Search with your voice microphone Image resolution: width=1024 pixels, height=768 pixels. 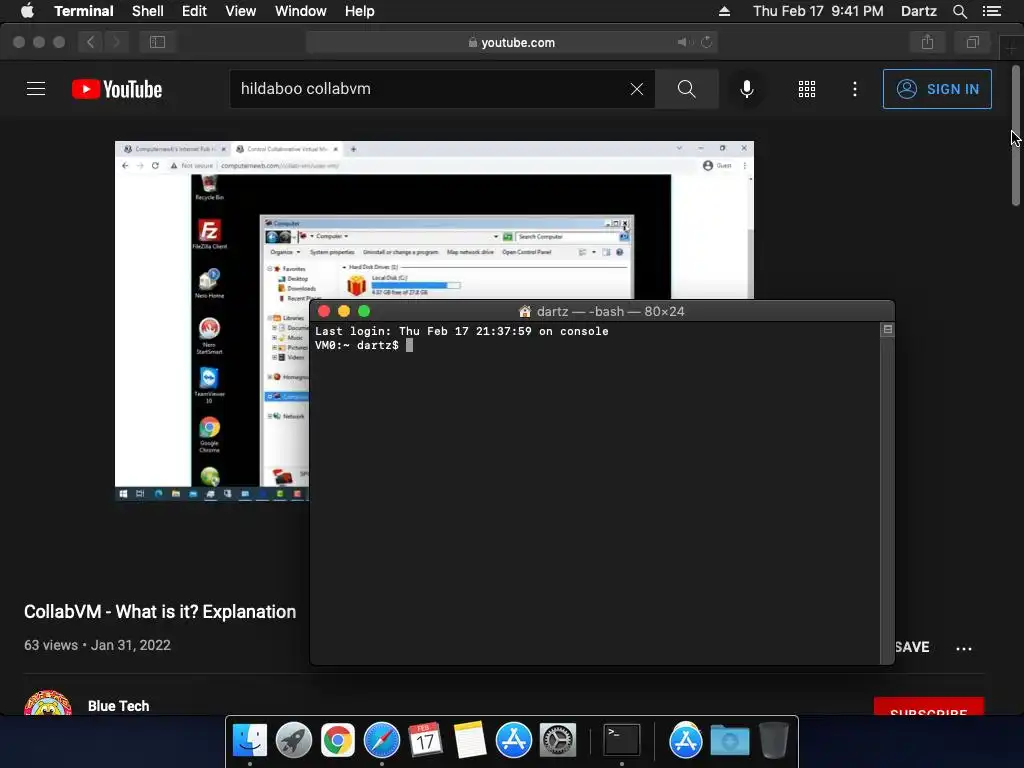pos(746,89)
